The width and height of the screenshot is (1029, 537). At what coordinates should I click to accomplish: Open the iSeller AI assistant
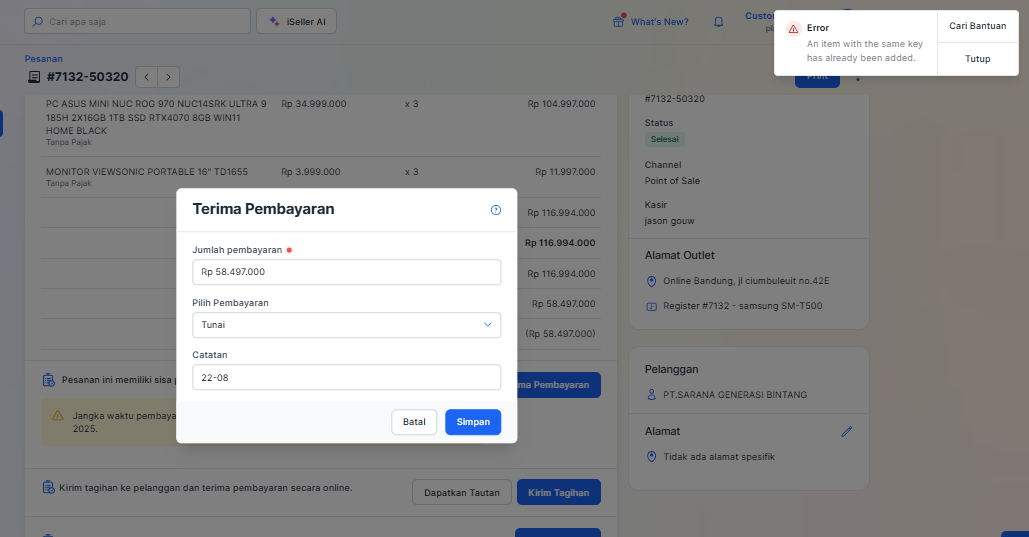coord(296,21)
